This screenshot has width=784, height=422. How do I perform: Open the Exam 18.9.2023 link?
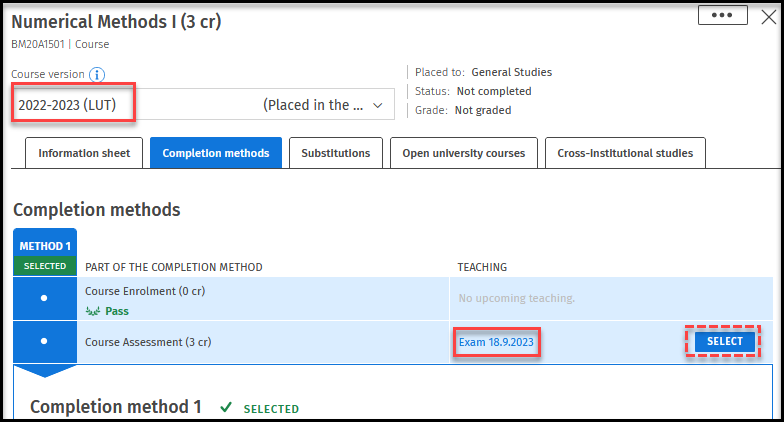497,342
